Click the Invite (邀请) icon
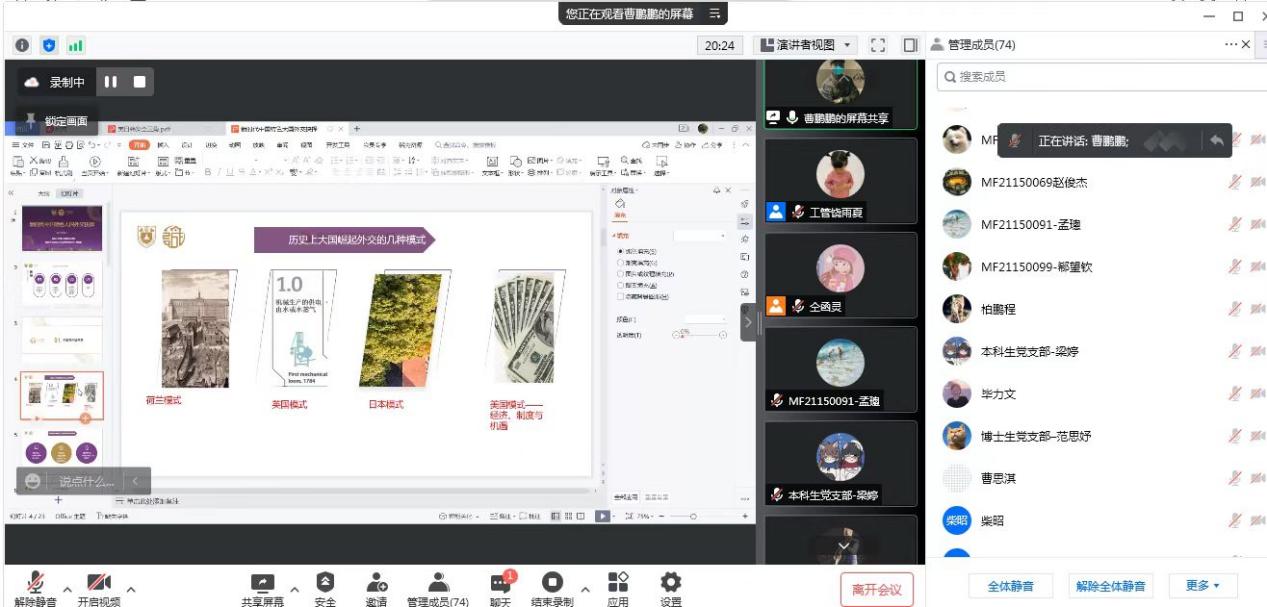This screenshot has width=1267, height=607. 376,583
